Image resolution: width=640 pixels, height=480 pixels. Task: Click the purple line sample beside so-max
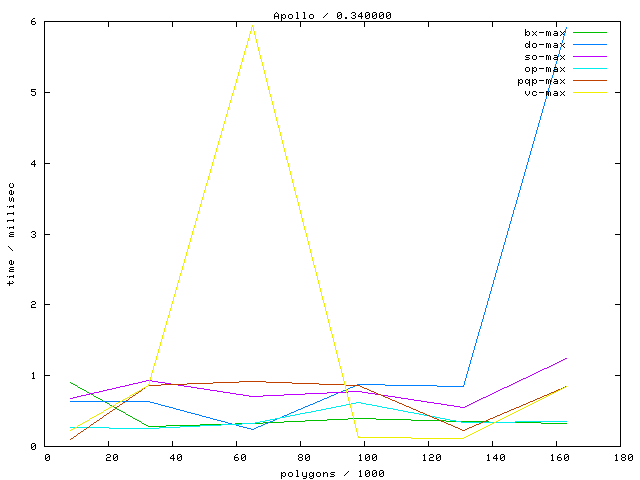pyautogui.click(x=590, y=57)
